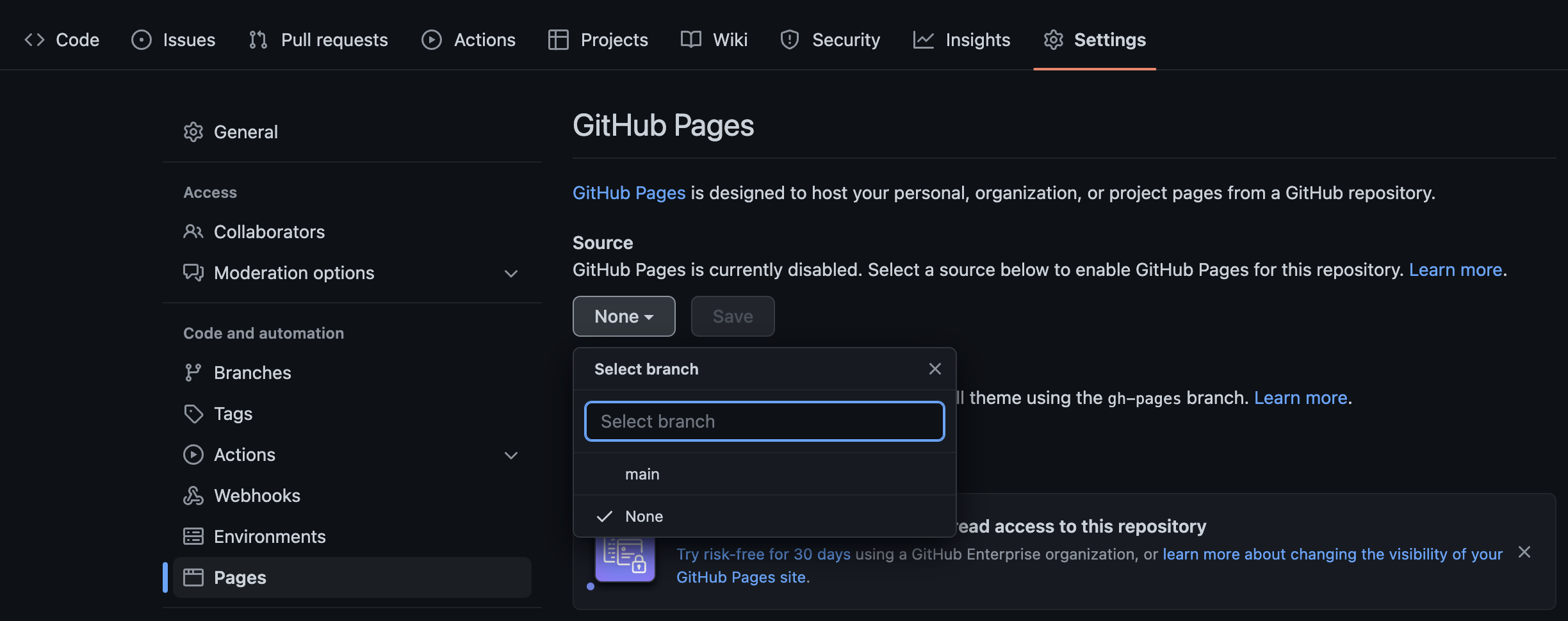This screenshot has width=1568, height=621.
Task: Click the Save button
Action: point(732,316)
